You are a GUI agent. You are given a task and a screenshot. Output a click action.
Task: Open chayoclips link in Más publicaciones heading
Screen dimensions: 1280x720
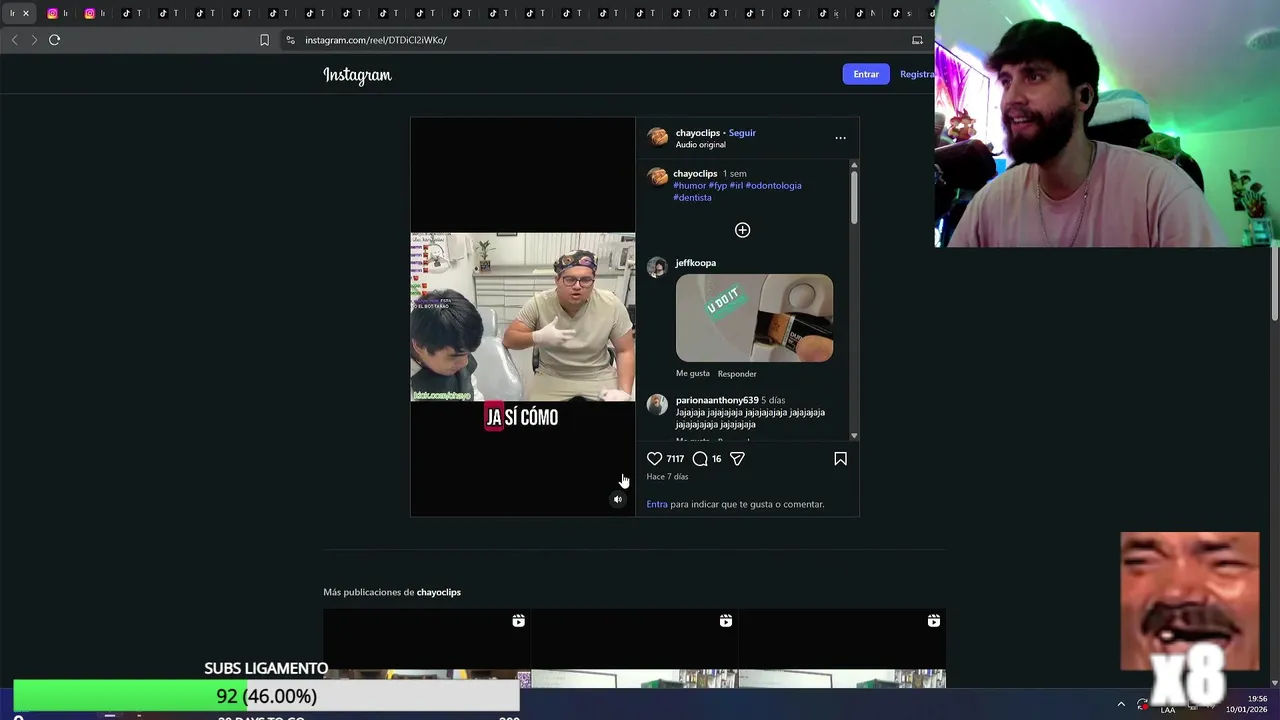(439, 592)
